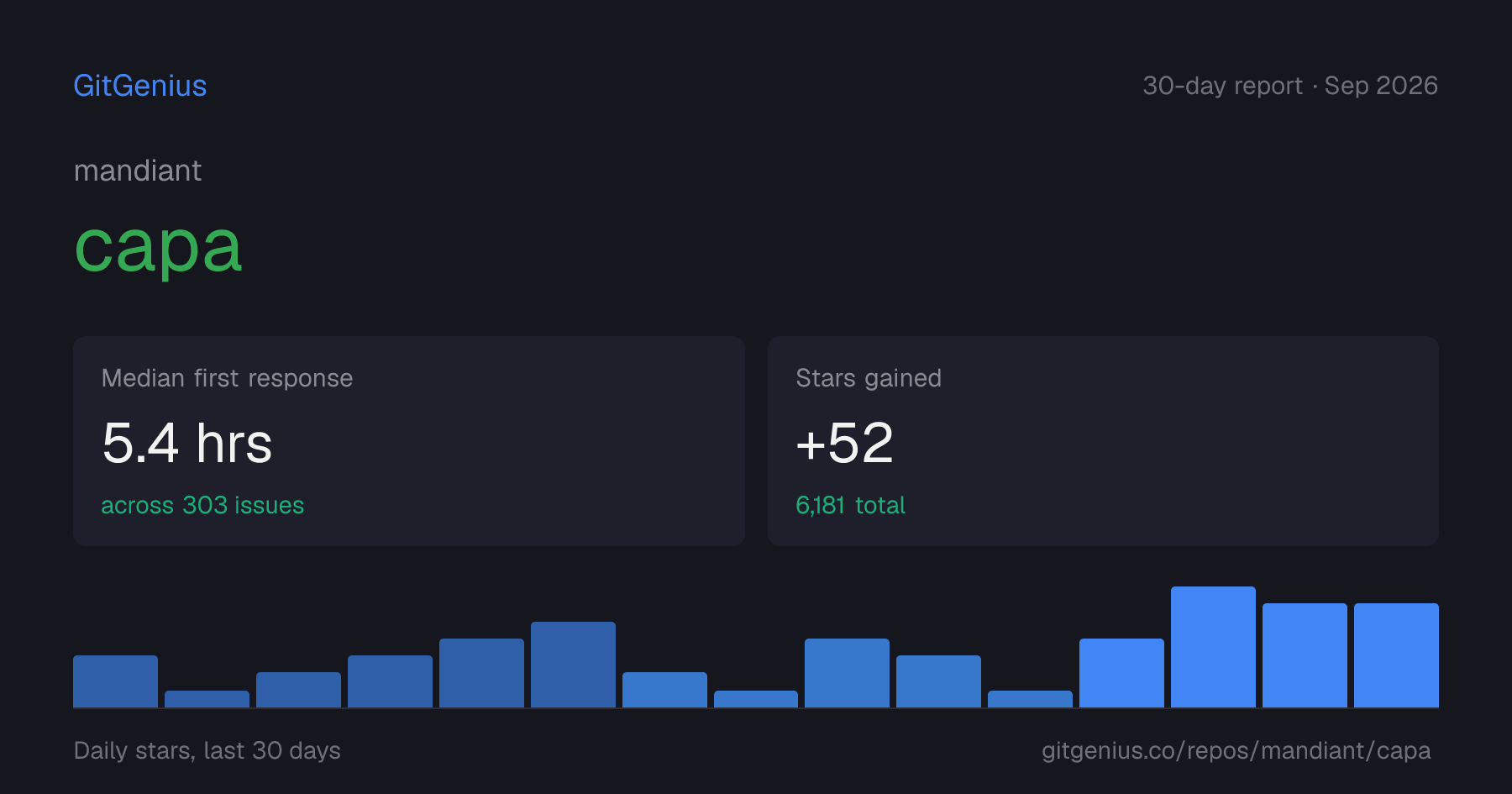
Task: Click the 5.4 hrs value
Action: [x=186, y=443]
